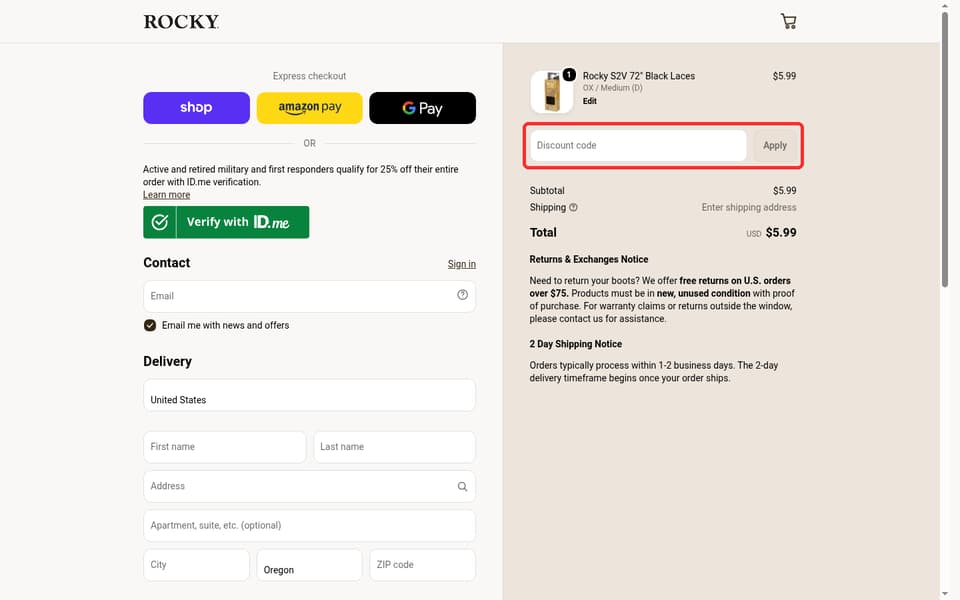
Task: Click the Rocky S2V 72" Black Laces title
Action: (x=639, y=76)
